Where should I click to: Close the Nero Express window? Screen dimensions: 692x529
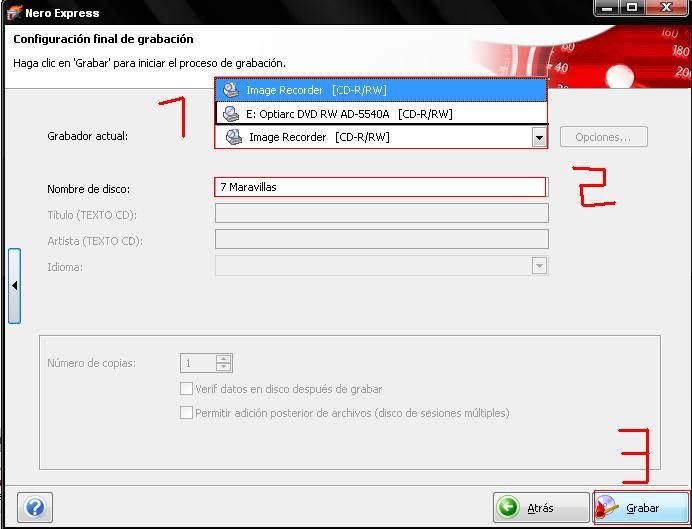pyautogui.click(x=666, y=8)
